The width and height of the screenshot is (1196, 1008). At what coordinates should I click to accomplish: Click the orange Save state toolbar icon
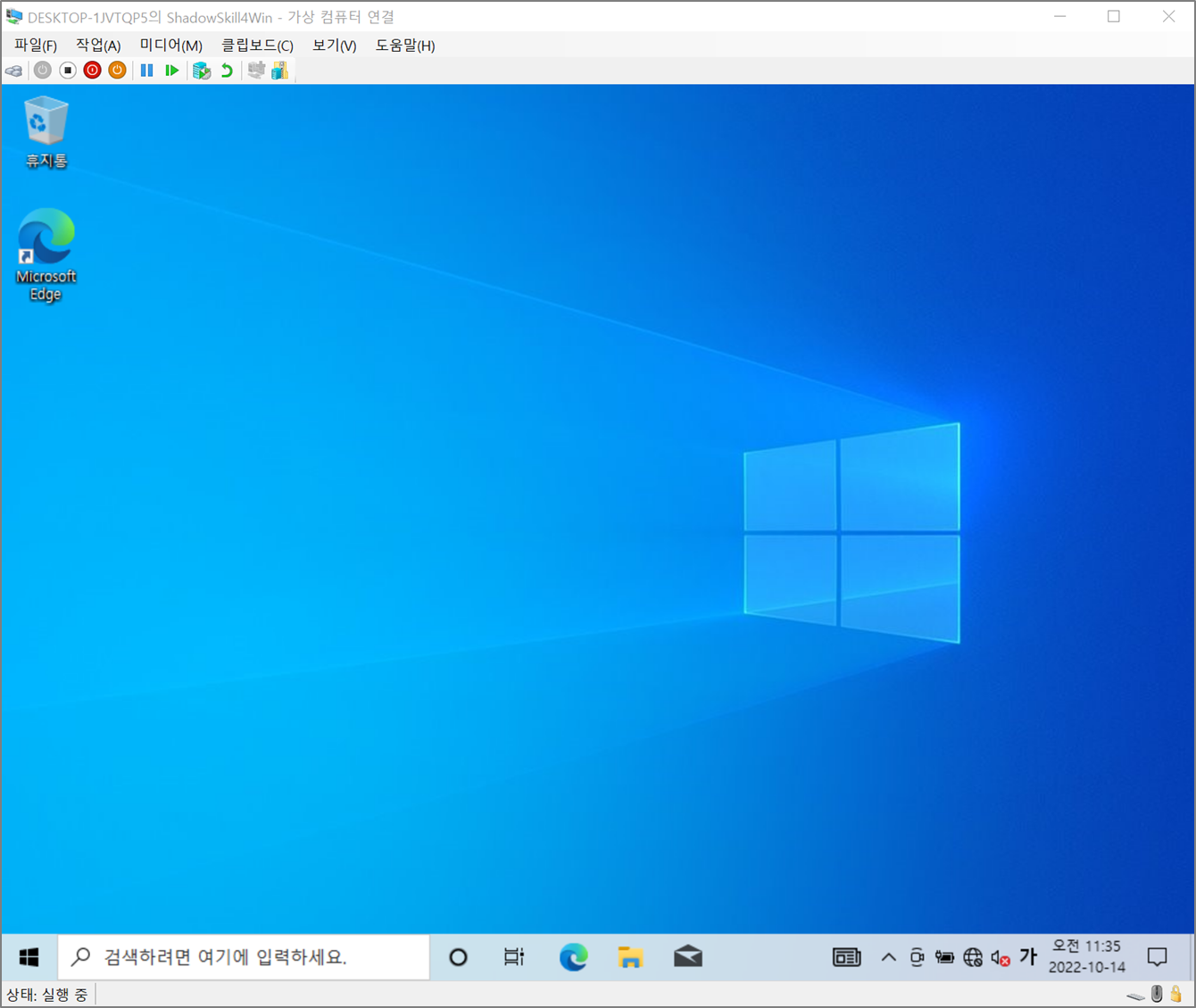click(x=117, y=70)
